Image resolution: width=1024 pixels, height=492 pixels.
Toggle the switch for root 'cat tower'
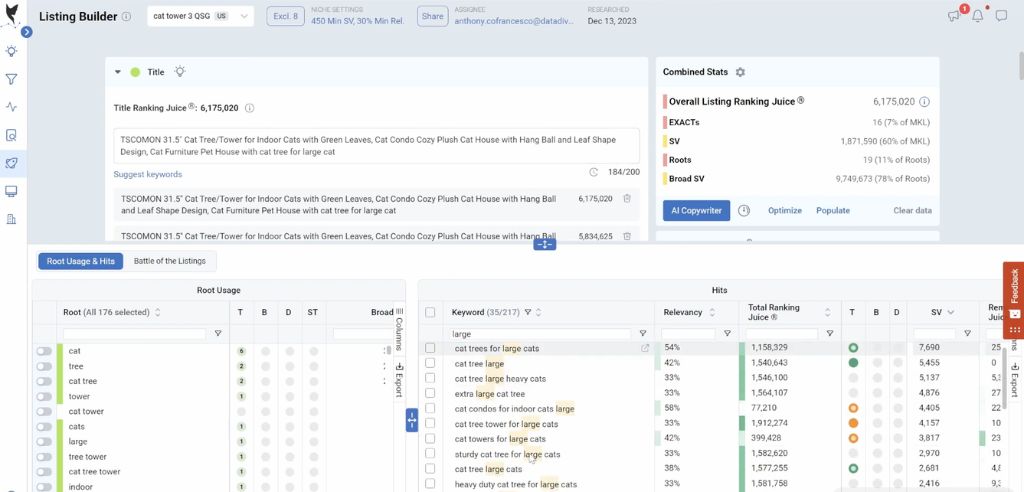[x=44, y=411]
